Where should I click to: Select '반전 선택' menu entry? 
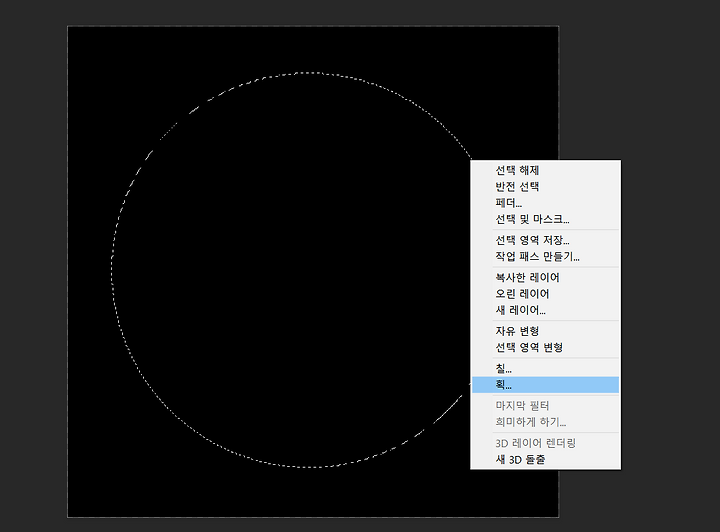tap(546, 187)
